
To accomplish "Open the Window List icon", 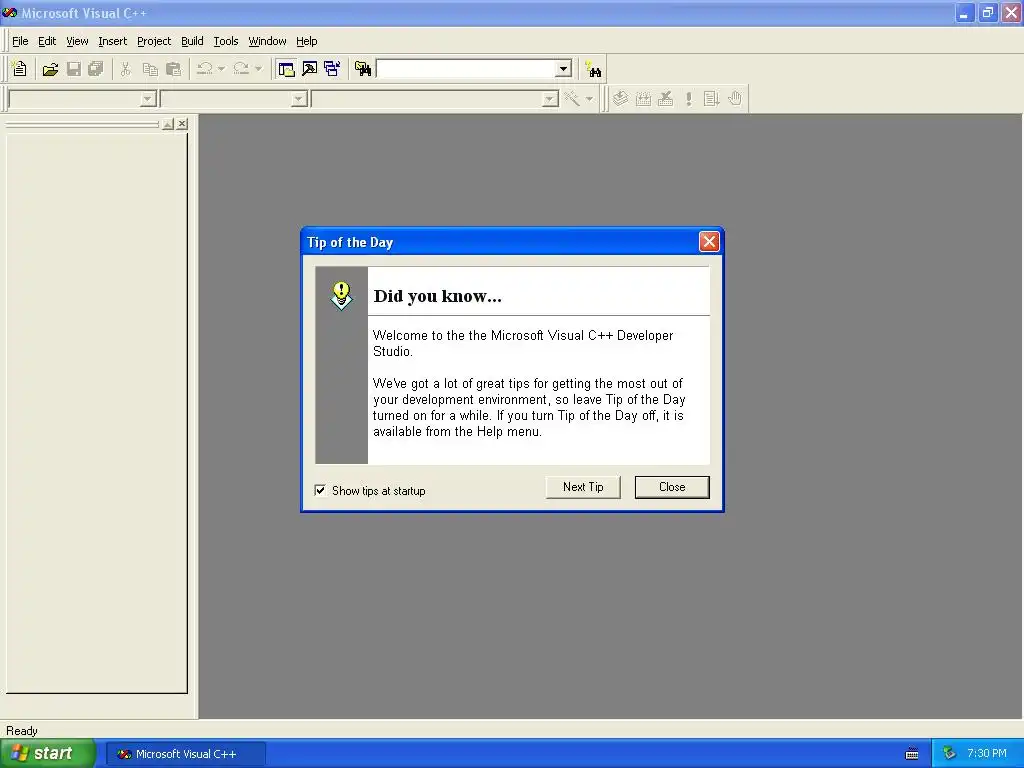I will 332,69.
